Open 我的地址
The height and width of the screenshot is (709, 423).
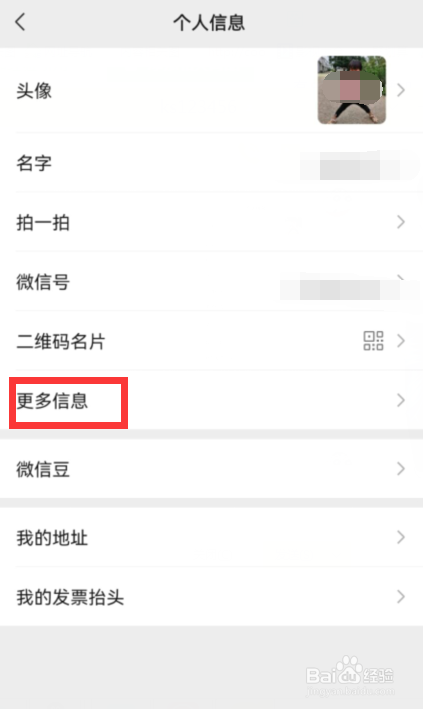[52, 538]
